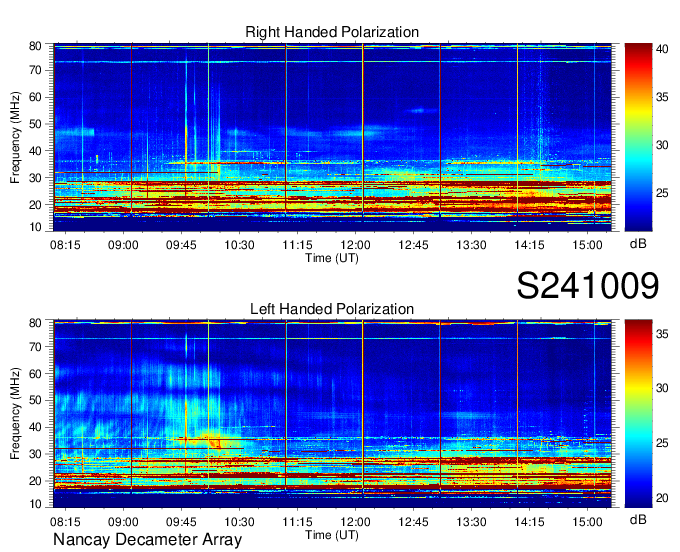Screen dimensions: 680x552
Task: Click the 'dB' unit under the bottom color bar
Action: point(638,519)
